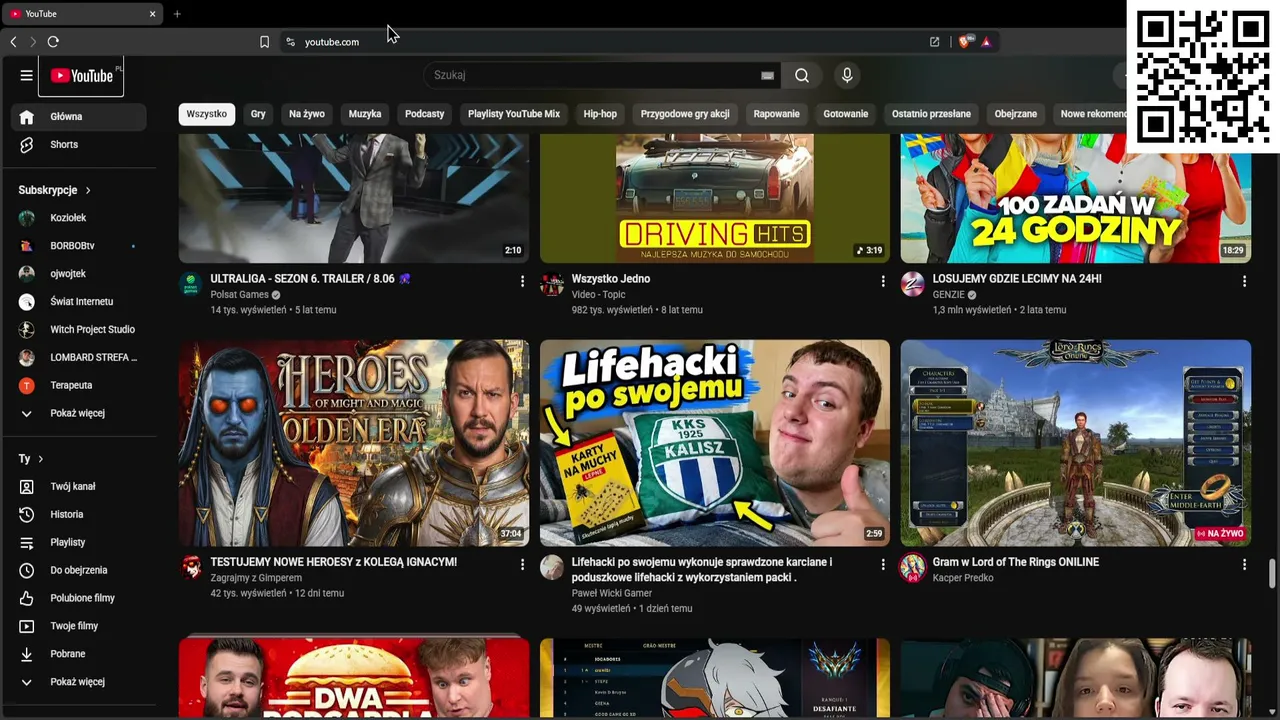This screenshot has height=720, width=1280.
Task: Open Playlisty in the sidebar
Action: (79, 542)
